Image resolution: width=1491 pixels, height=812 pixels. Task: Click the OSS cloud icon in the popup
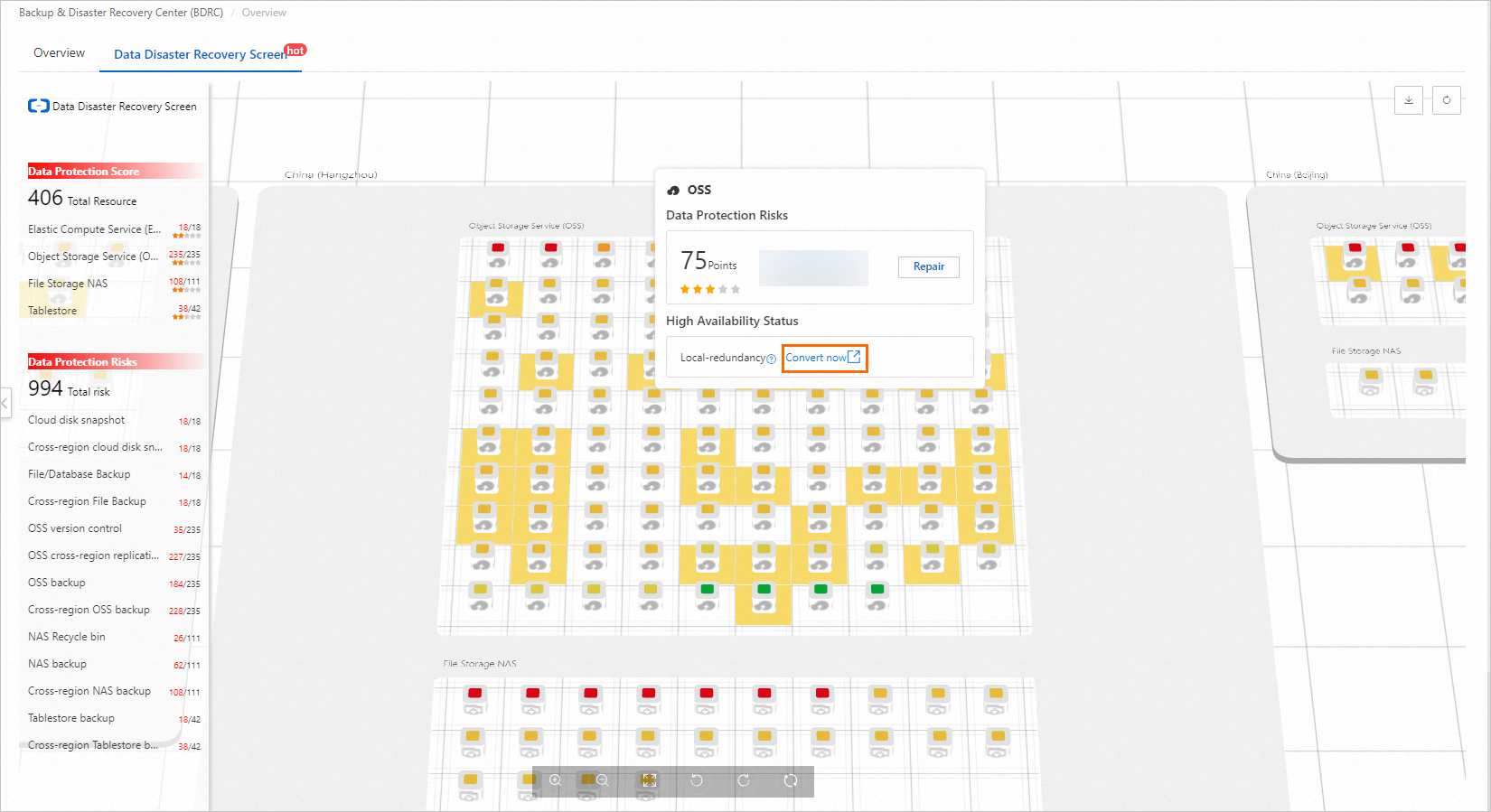click(673, 191)
